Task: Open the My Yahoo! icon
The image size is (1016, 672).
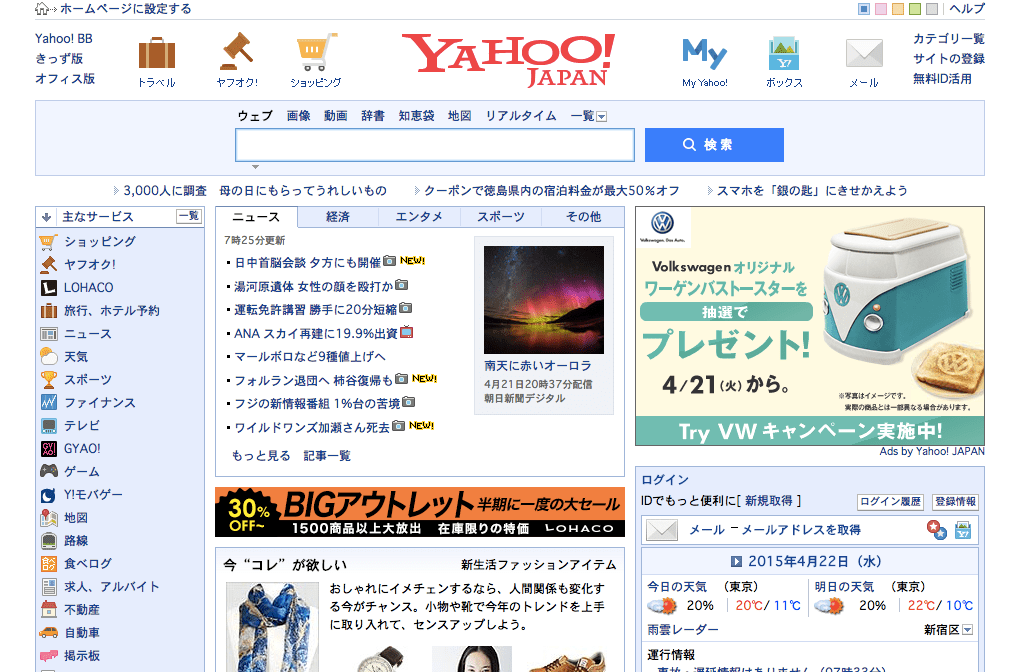Action: tap(704, 54)
